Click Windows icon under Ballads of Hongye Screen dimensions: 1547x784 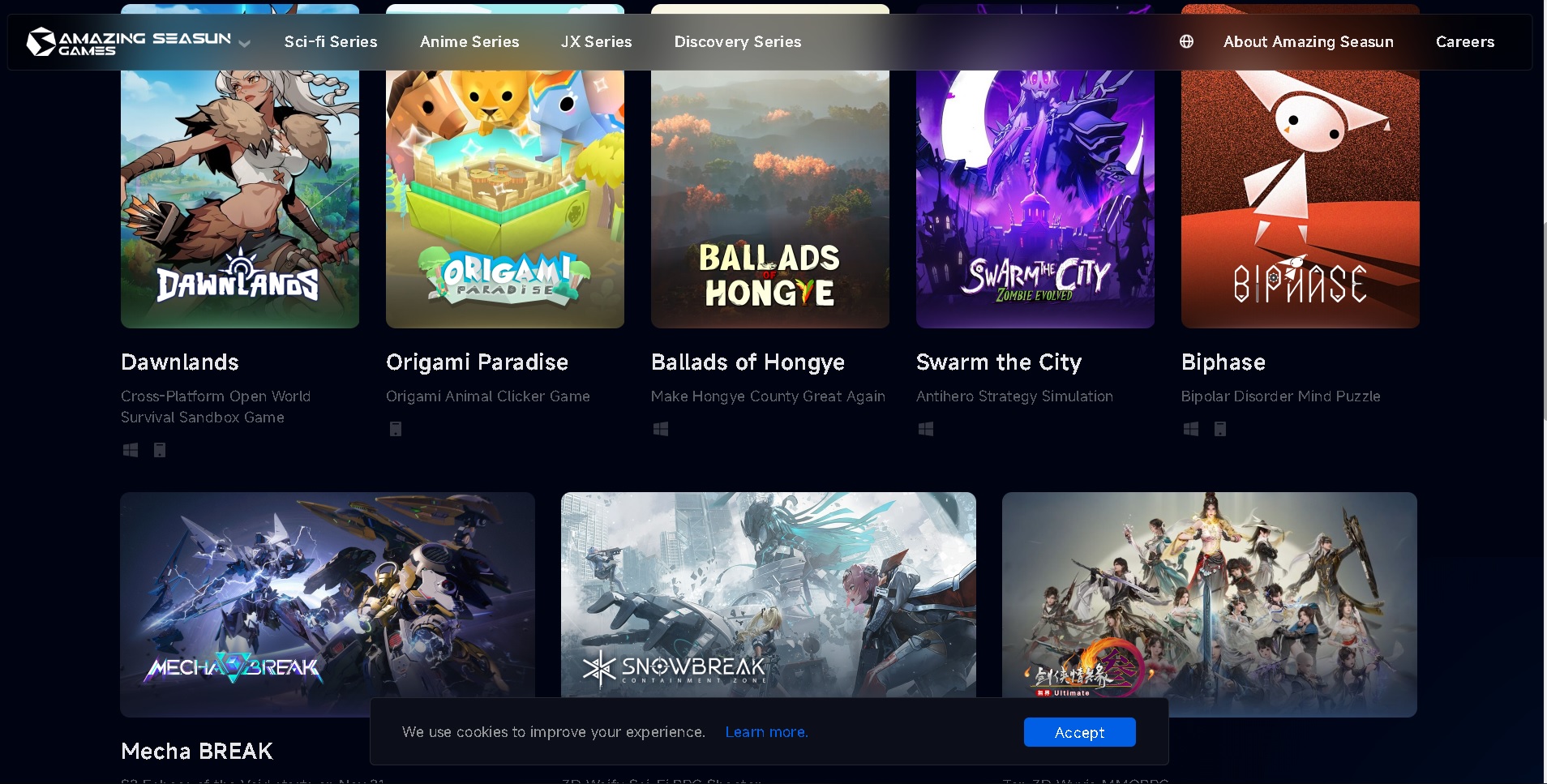pos(661,429)
